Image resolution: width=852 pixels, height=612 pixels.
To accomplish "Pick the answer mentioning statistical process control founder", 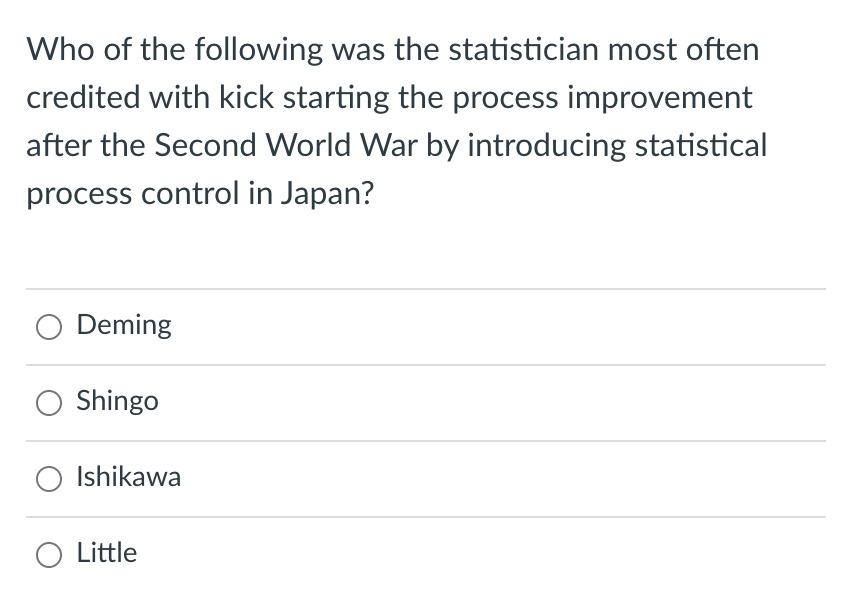I will pyautogui.click(x=48, y=325).
